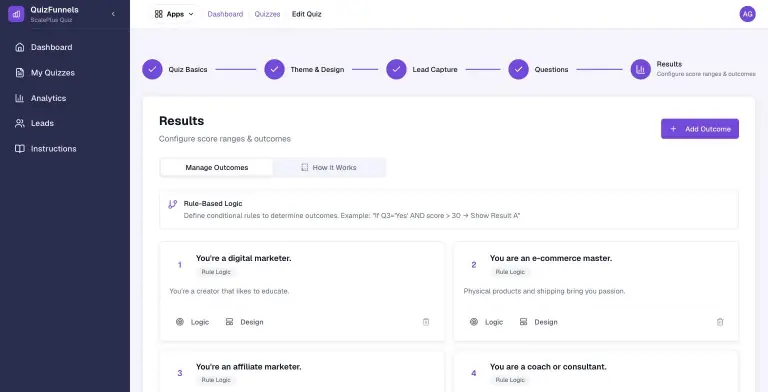768x392 pixels.
Task: Delete the digital marketer outcome
Action: [x=426, y=322]
